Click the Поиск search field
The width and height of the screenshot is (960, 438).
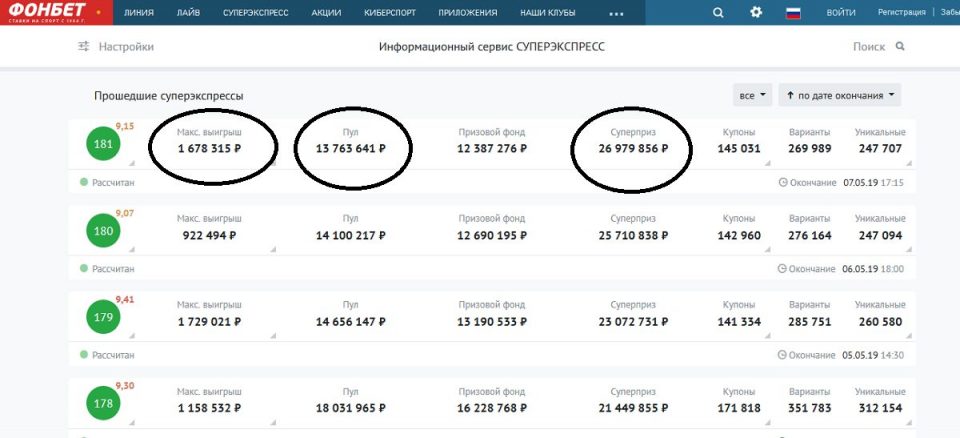tap(869, 47)
